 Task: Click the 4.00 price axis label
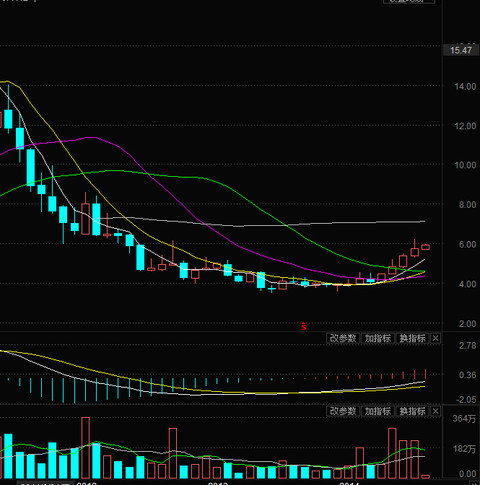[x=467, y=284]
